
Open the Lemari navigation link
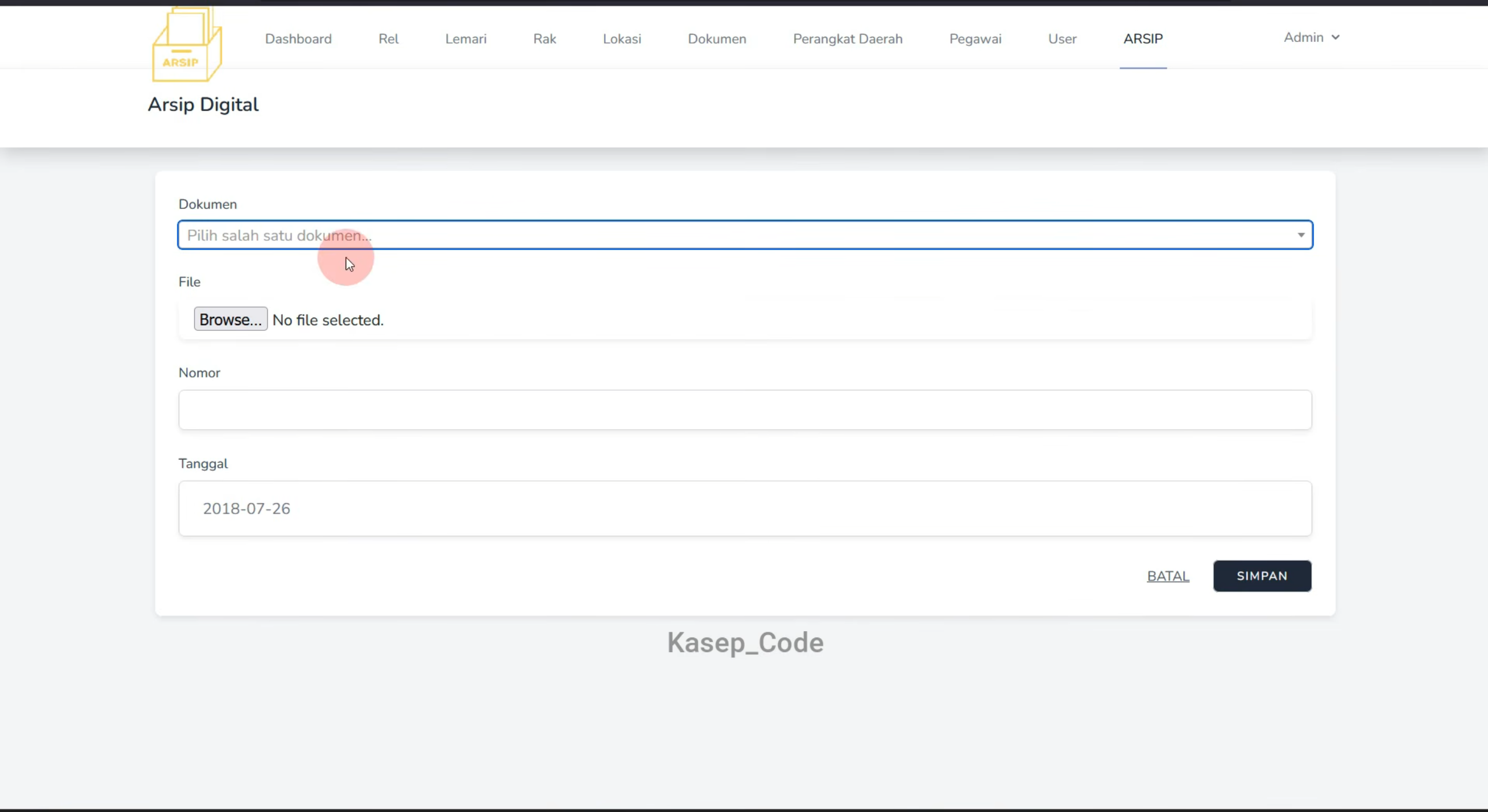(466, 39)
